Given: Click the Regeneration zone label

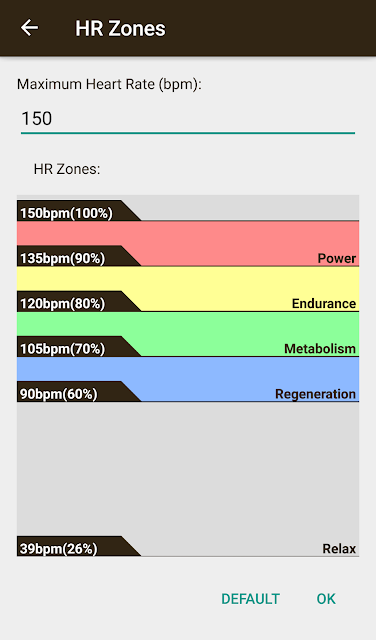Looking at the screenshot, I should (315, 394).
